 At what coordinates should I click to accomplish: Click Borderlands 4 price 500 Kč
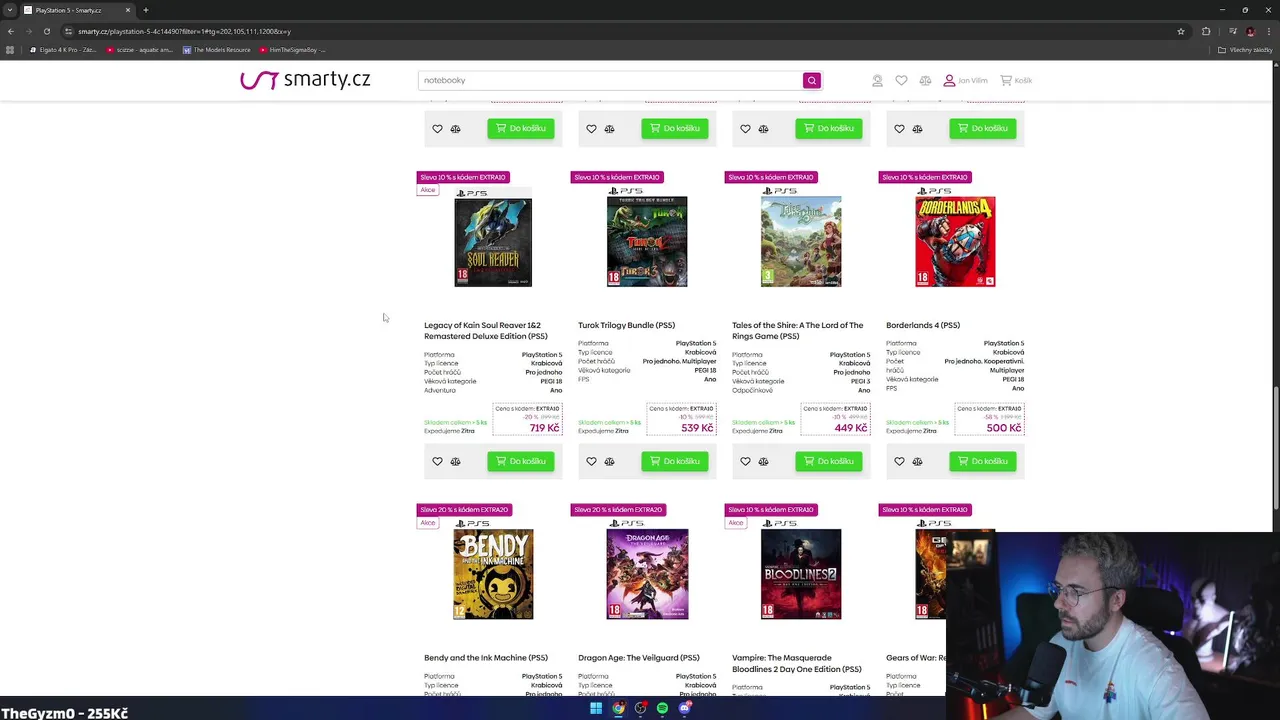[1004, 428]
